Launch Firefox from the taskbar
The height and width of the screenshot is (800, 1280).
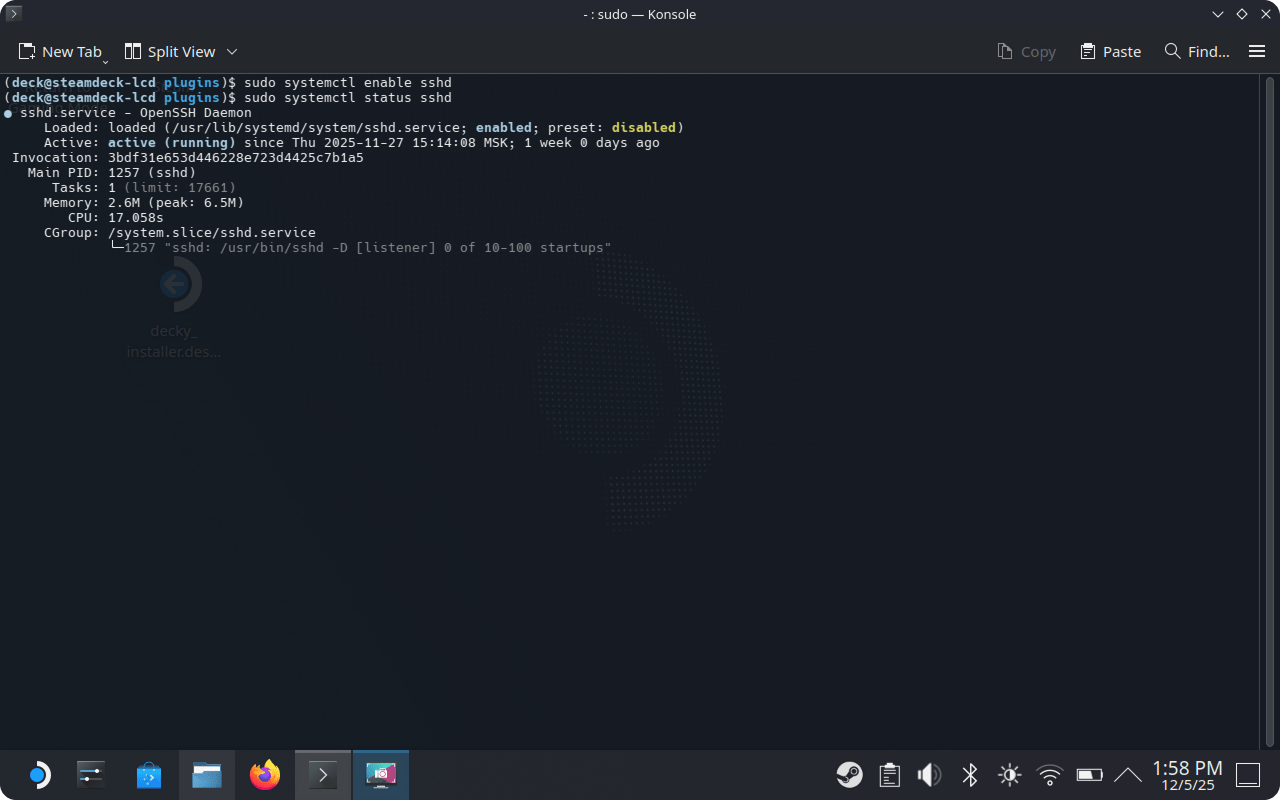pyautogui.click(x=265, y=775)
